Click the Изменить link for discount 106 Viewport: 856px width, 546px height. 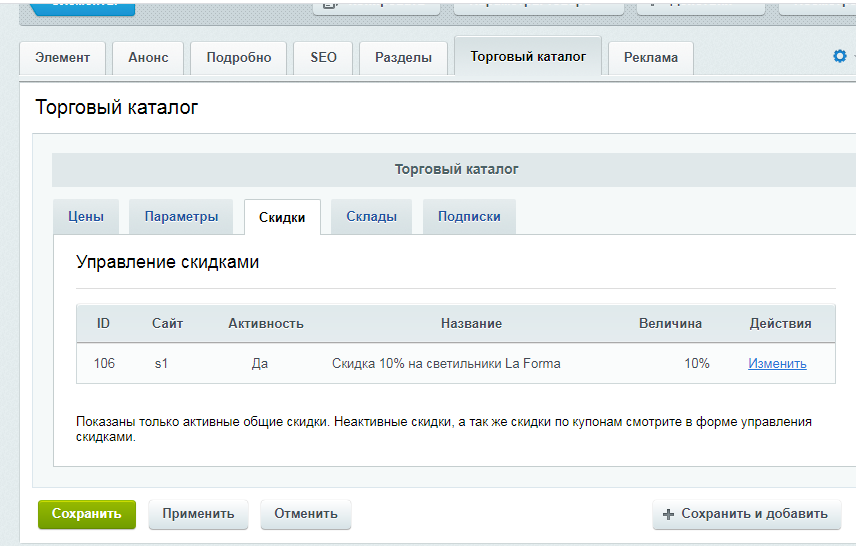(x=777, y=364)
